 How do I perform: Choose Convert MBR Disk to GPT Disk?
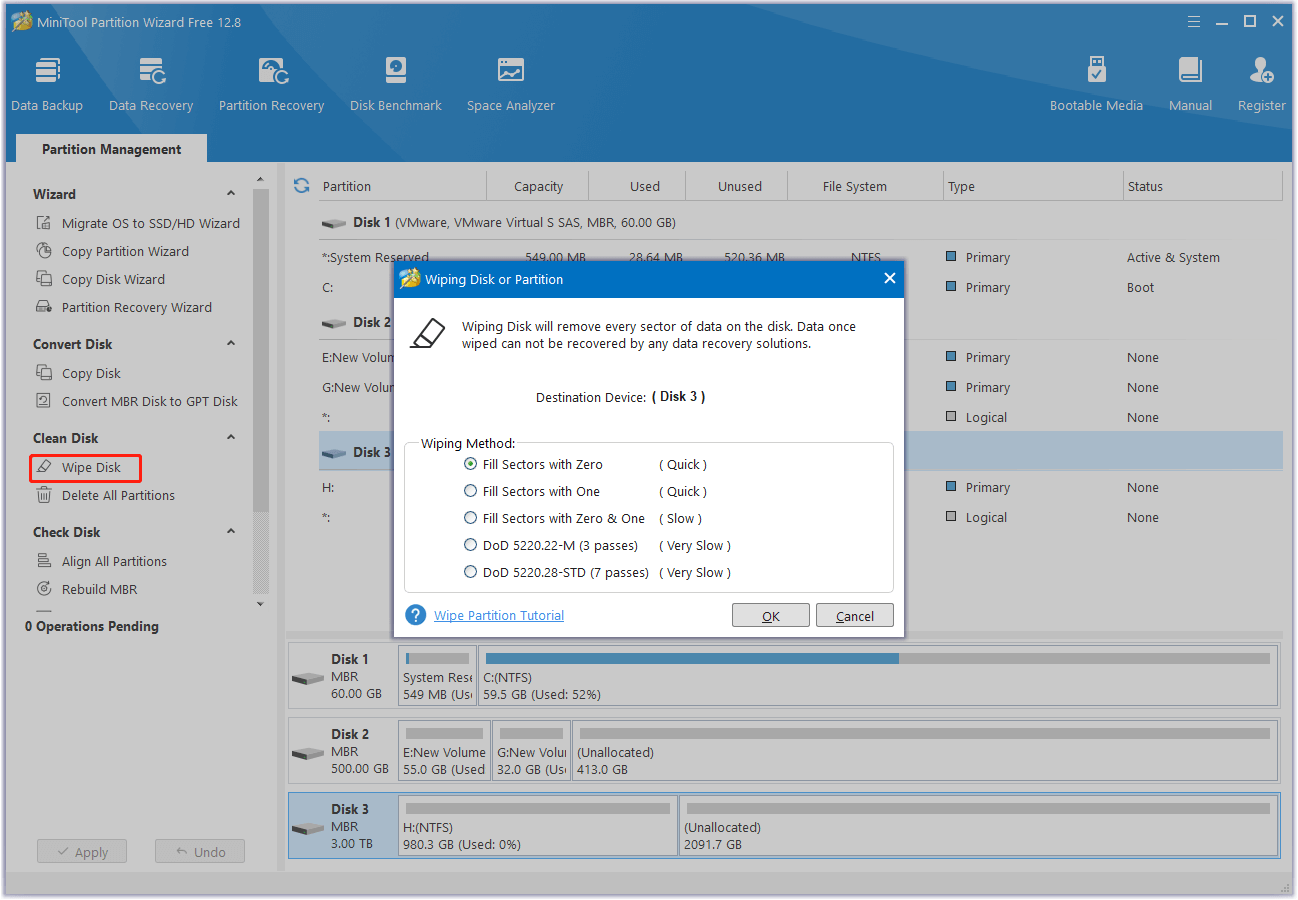coord(136,401)
